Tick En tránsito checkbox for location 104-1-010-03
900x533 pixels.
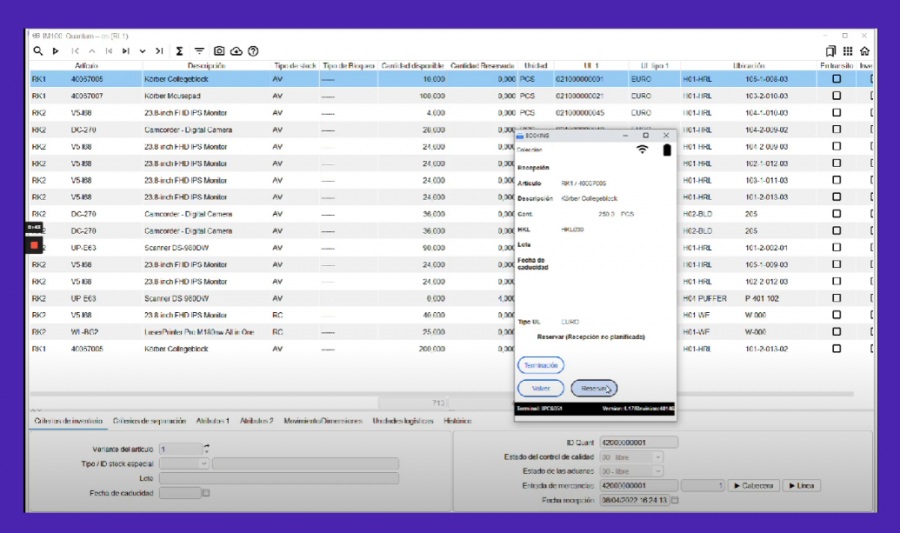tap(836, 112)
